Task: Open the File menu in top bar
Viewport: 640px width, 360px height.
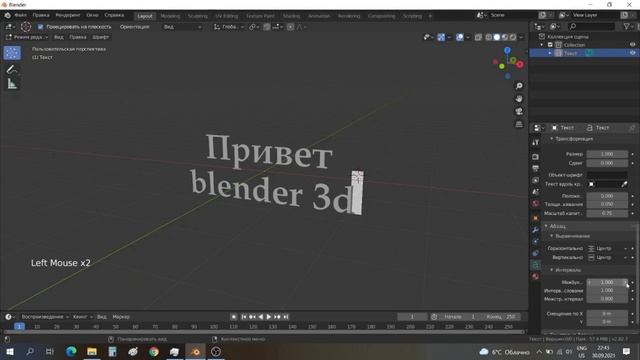Action: click(x=20, y=16)
